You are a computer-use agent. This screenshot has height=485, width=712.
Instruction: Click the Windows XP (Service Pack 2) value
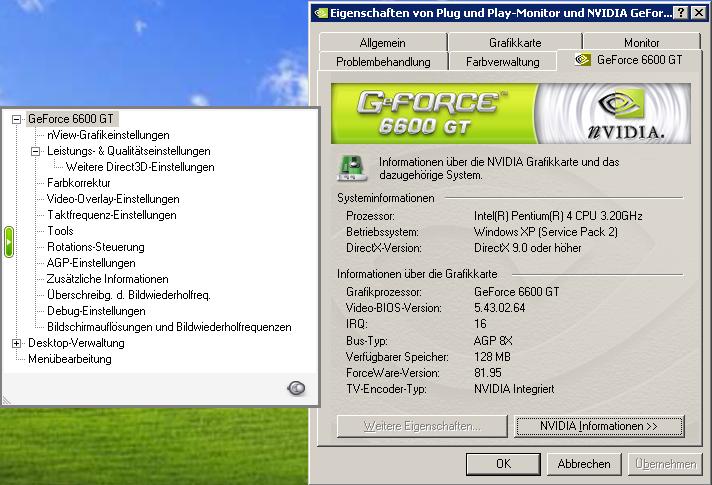(x=545, y=232)
